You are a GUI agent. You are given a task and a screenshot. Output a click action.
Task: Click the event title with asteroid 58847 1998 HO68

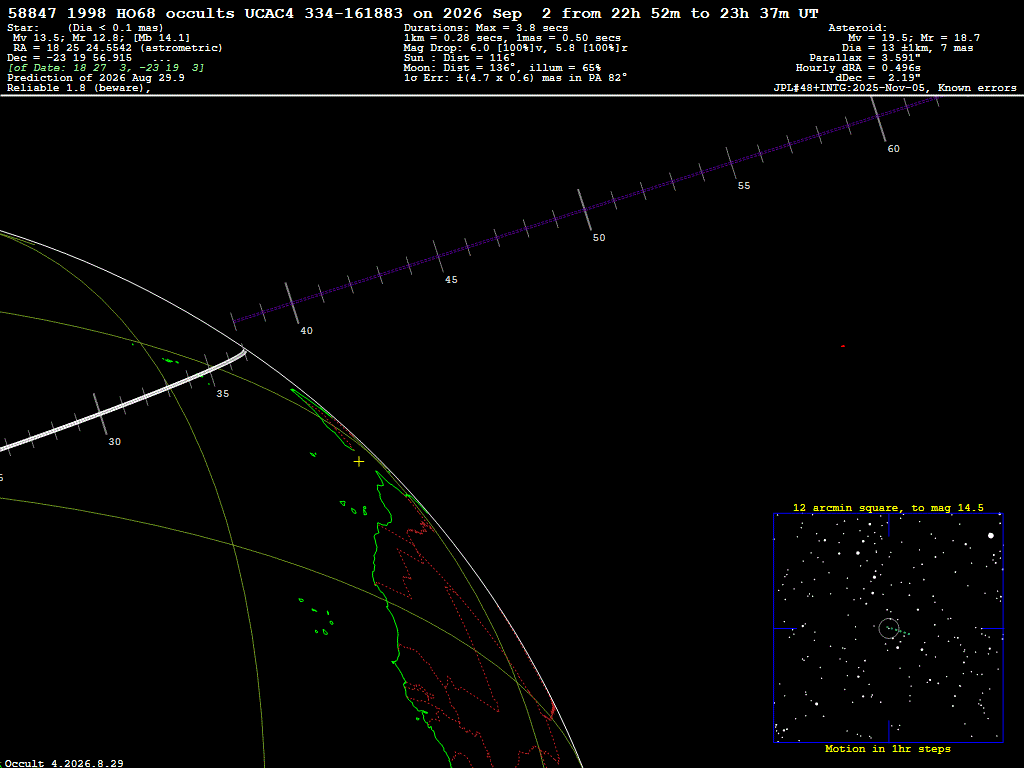click(x=413, y=14)
